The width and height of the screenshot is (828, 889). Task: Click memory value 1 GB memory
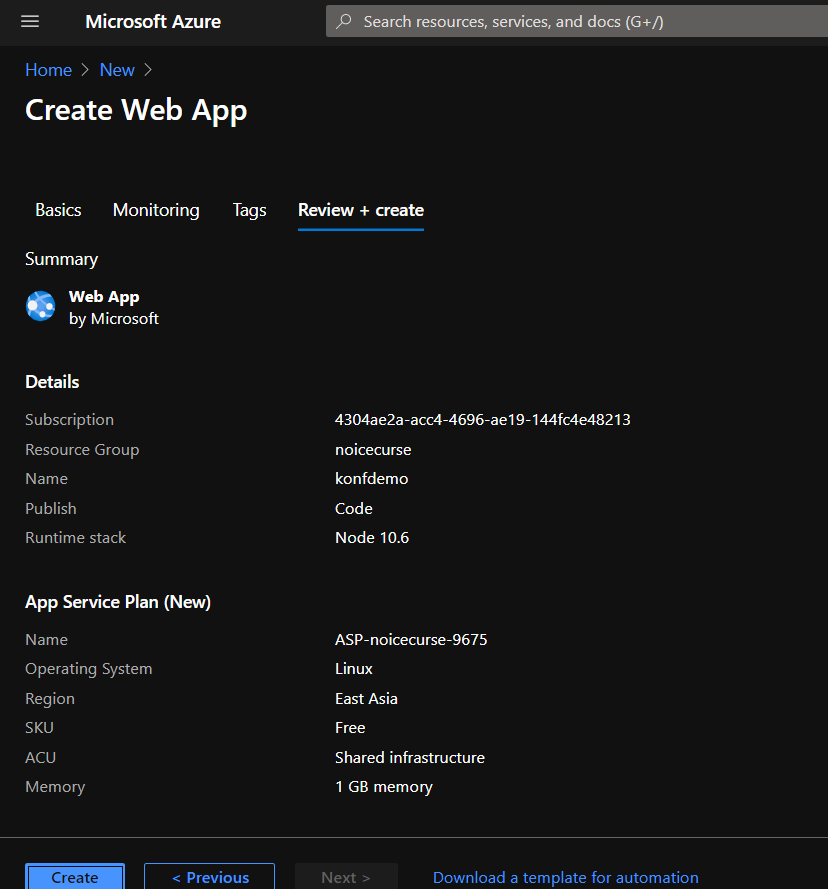384,787
